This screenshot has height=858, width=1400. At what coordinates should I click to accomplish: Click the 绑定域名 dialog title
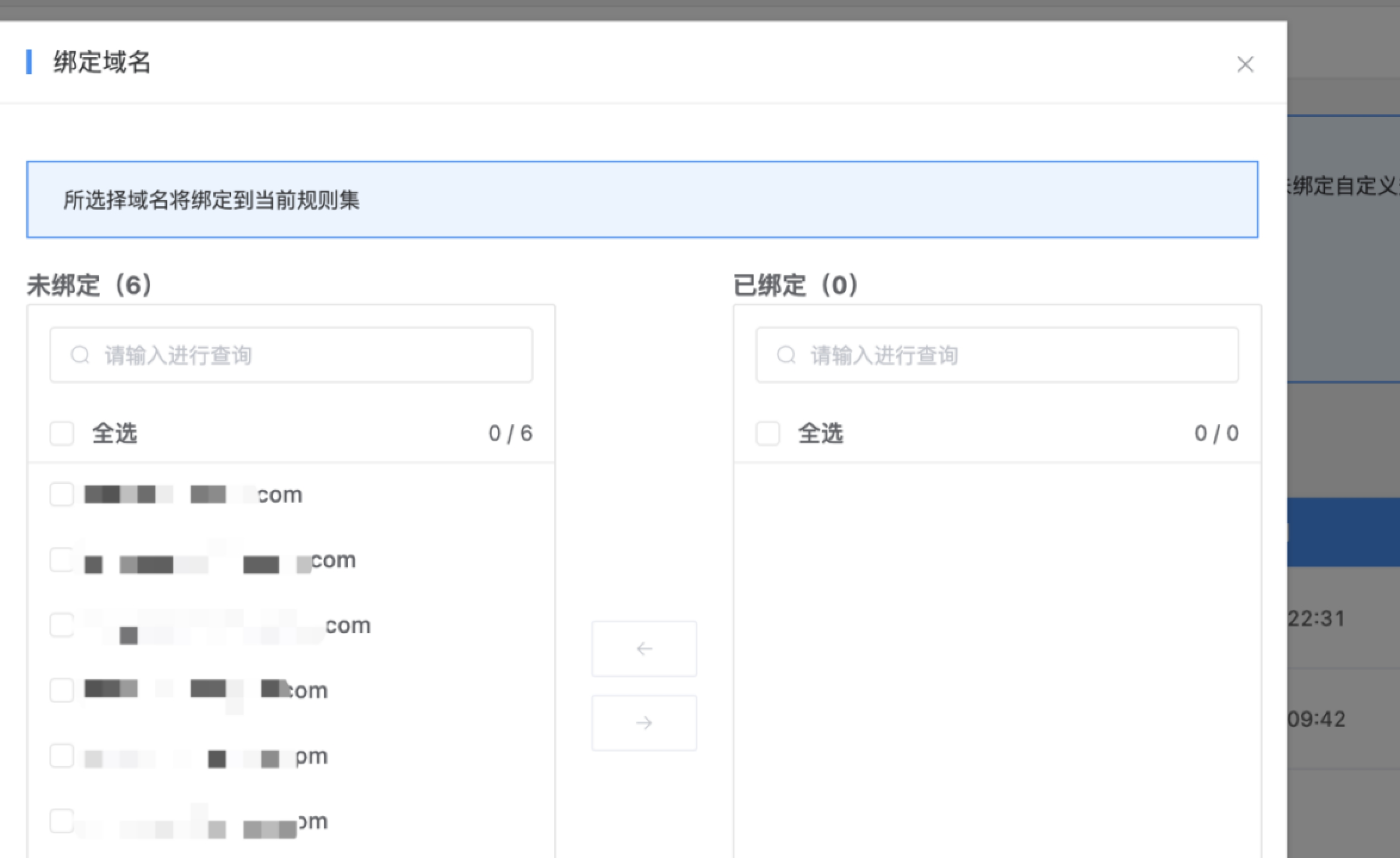tap(102, 62)
